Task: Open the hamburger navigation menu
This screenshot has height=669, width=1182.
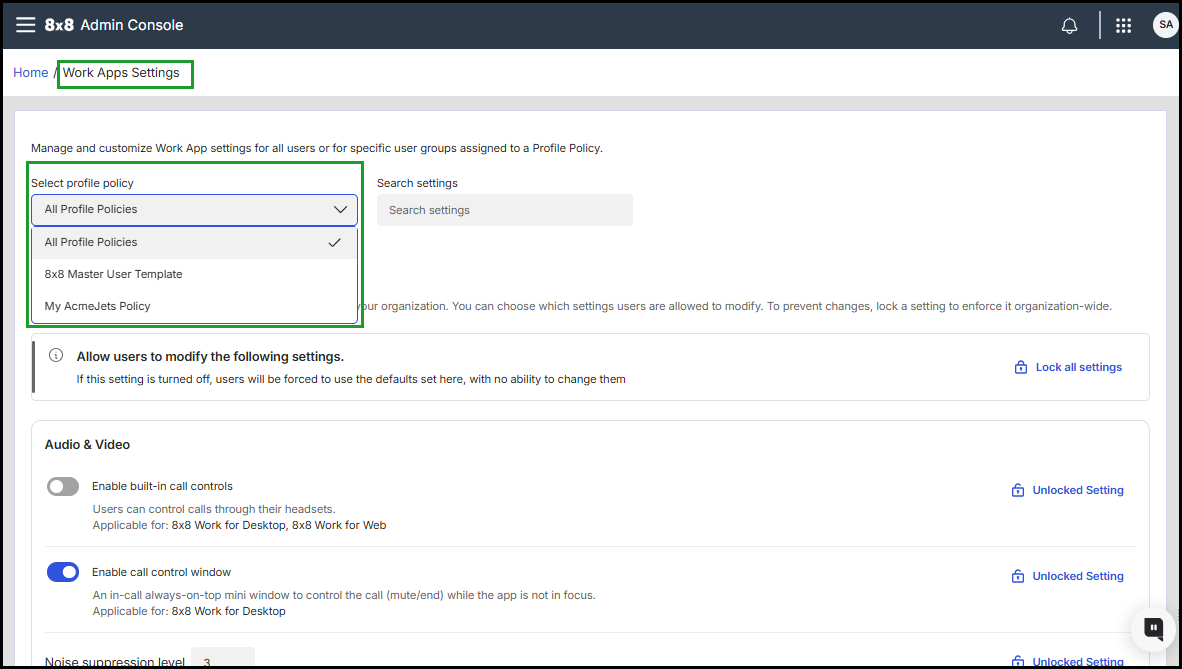Action: (25, 25)
